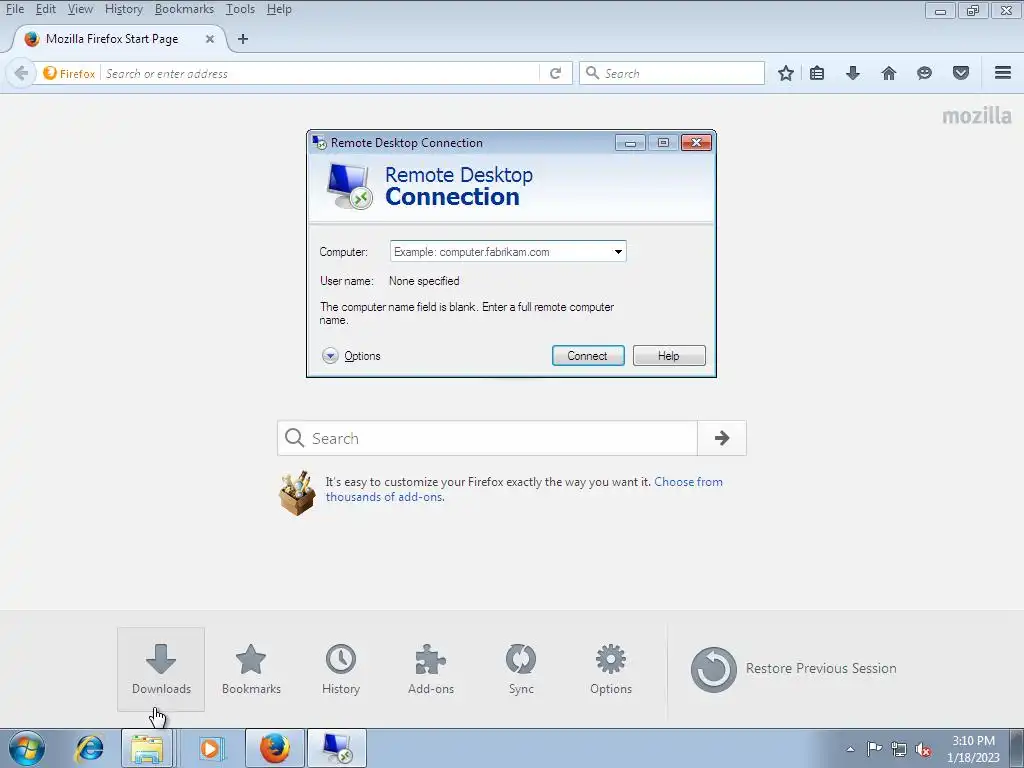Open Action Center flag icon
Screen dimensions: 1024x768
point(874,748)
